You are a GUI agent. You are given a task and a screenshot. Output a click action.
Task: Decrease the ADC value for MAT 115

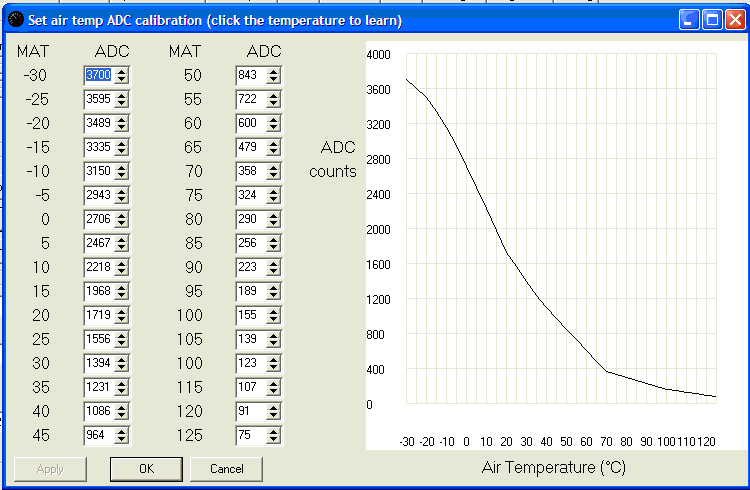[274, 391]
